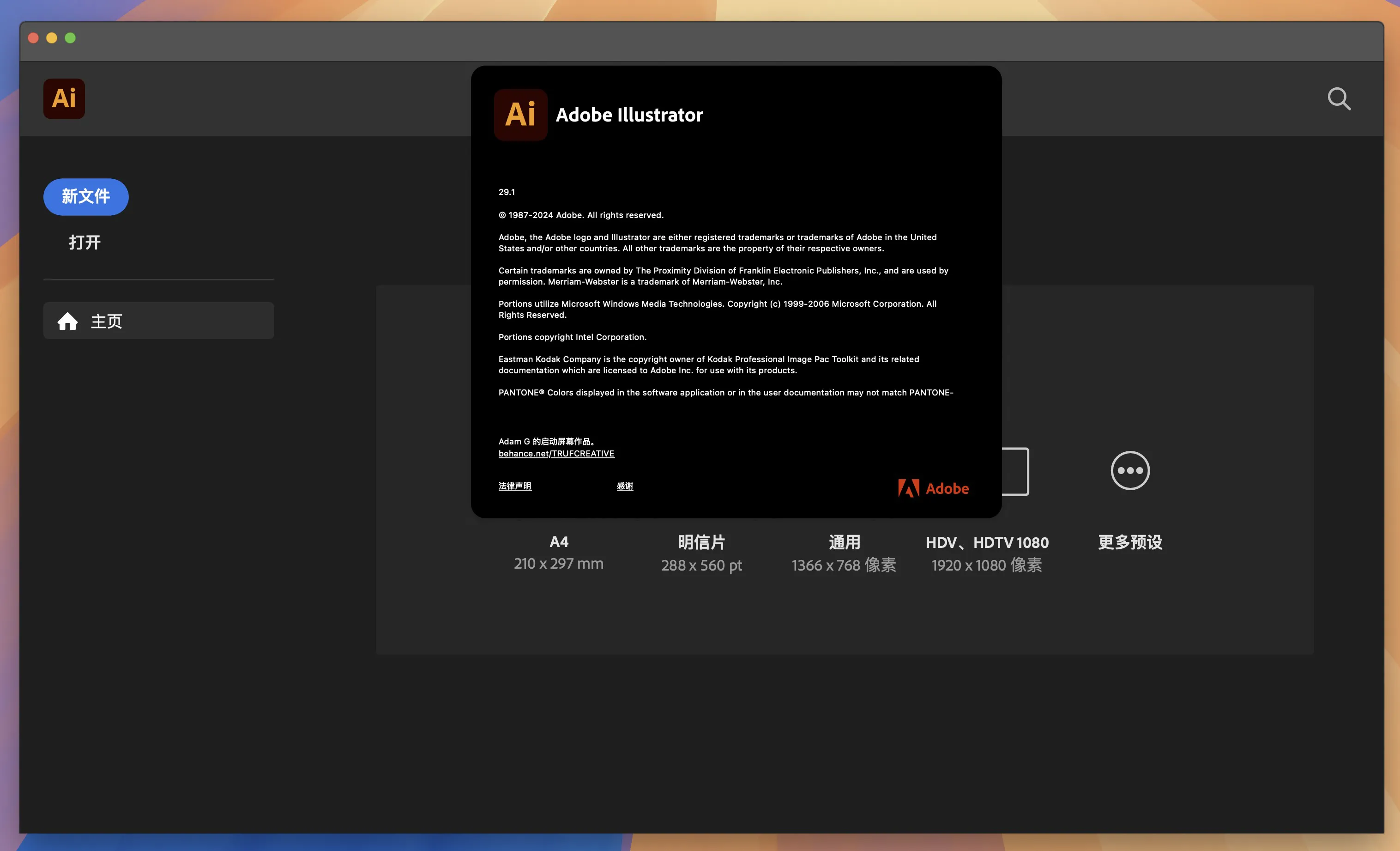Click the Portions copyright Intel Corporation line
Image resolution: width=1400 pixels, height=851 pixels.
[572, 337]
